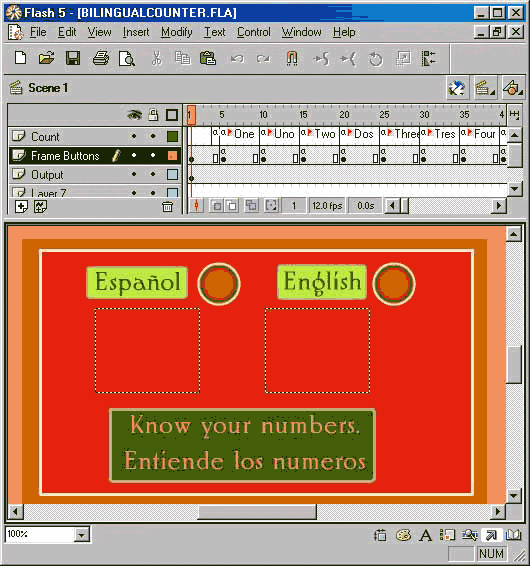Click the Delete Layer trash icon
The width and height of the screenshot is (530, 566).
coord(167,206)
